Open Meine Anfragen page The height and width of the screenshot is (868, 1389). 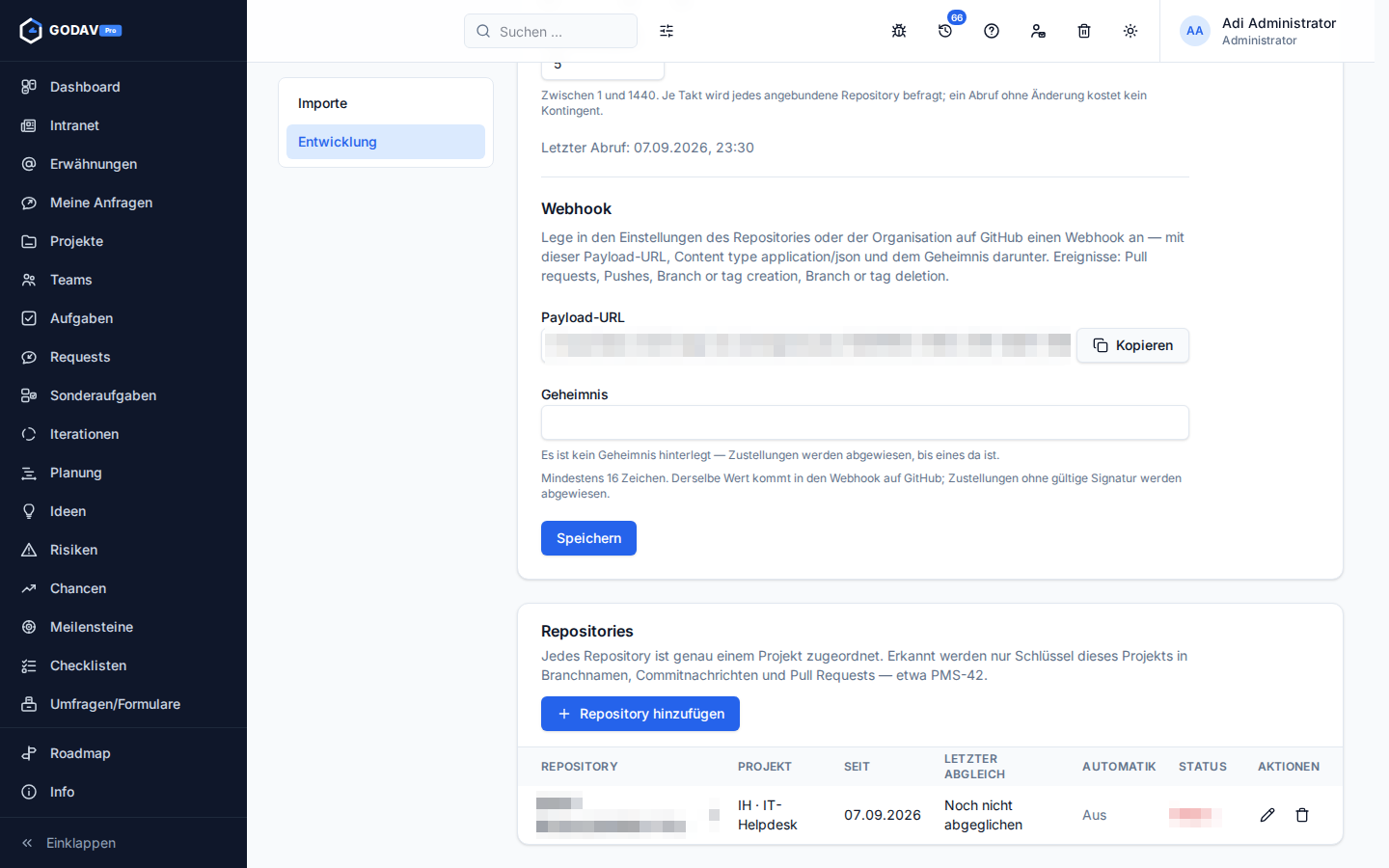click(123, 203)
